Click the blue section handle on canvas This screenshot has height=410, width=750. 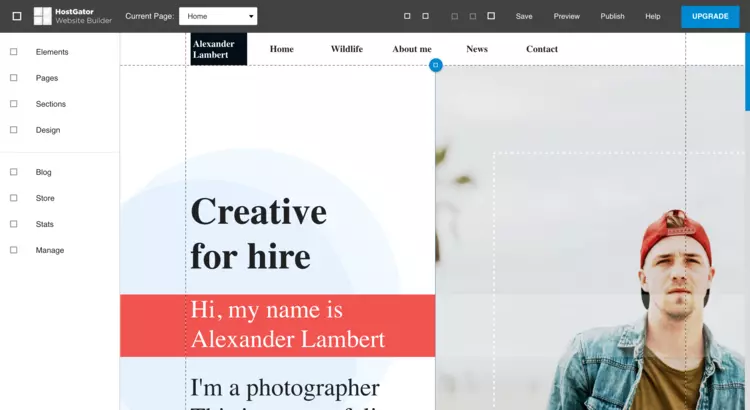pos(435,65)
